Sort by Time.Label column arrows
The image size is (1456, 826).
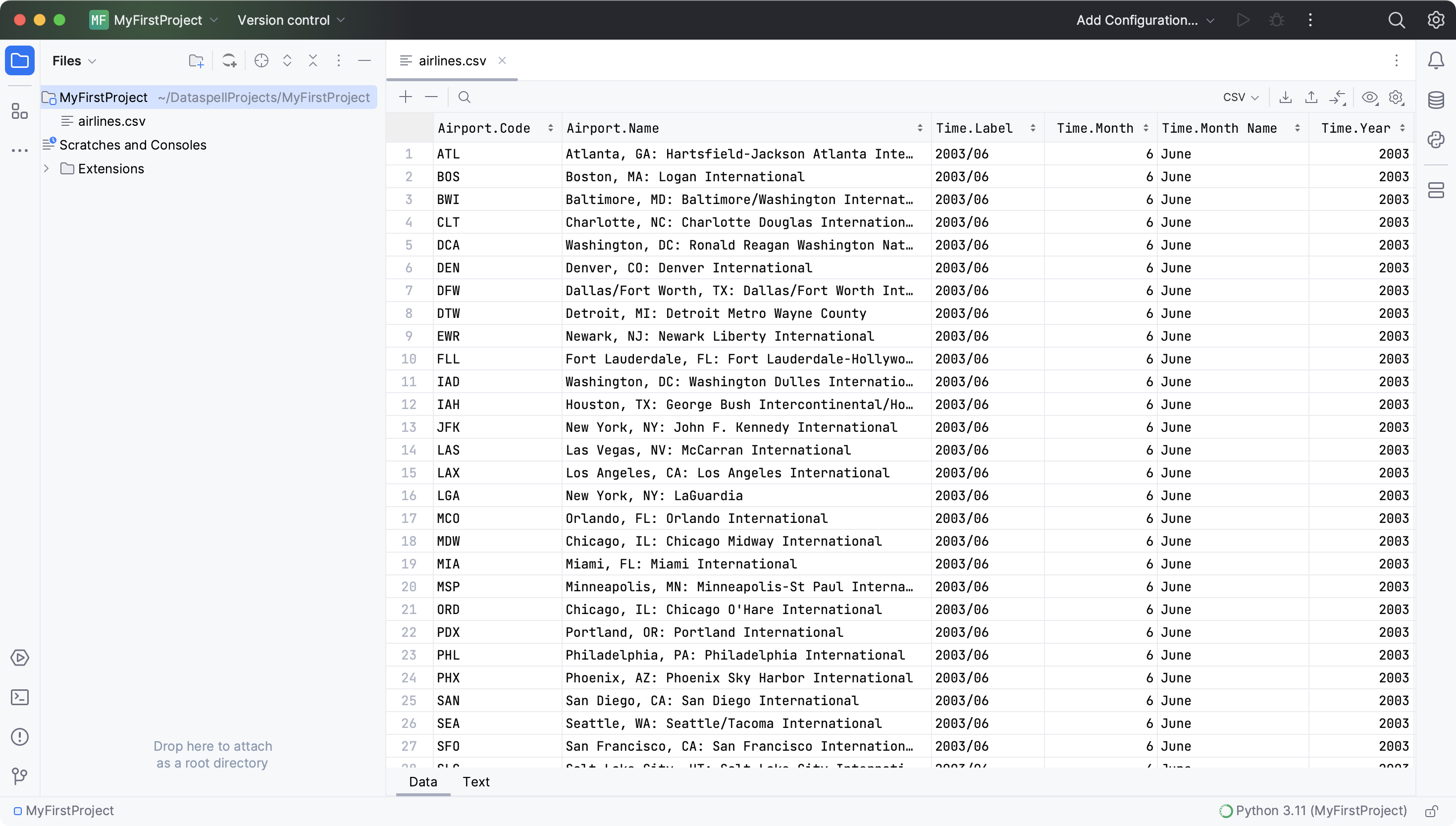pos(1033,128)
